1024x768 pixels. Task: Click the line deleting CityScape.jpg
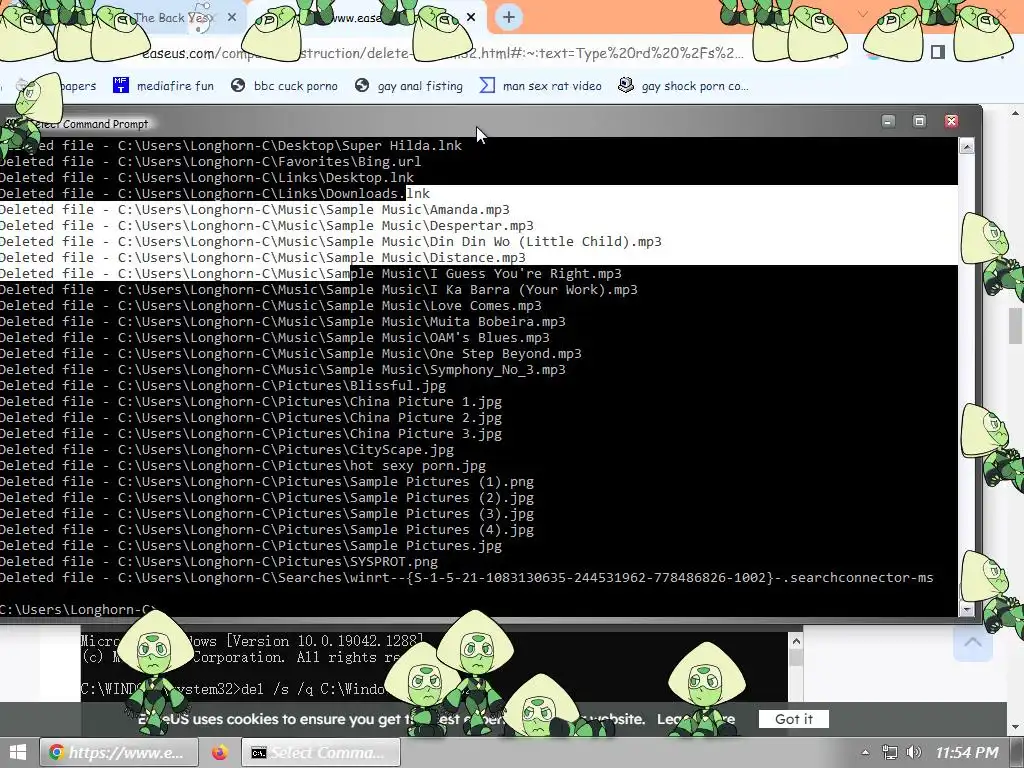227,449
